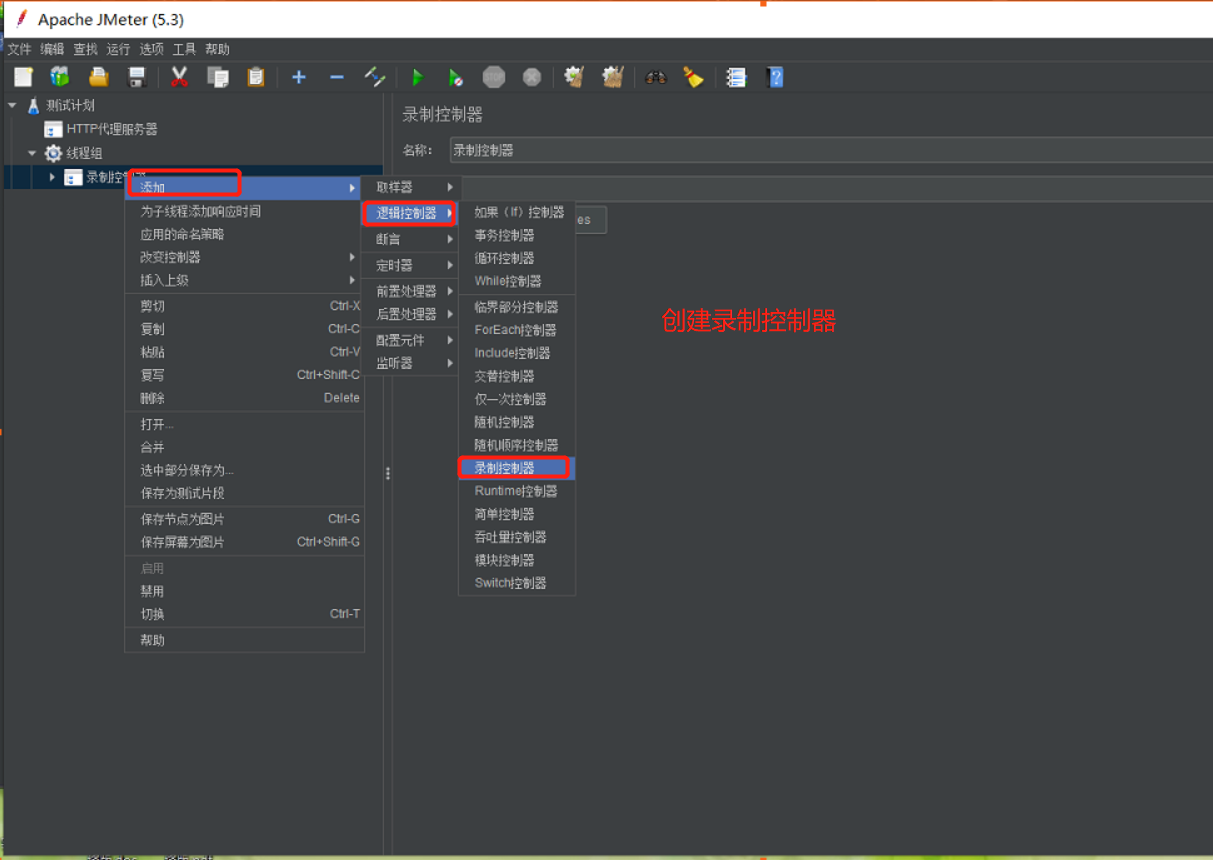Click the Stop test icon

[494, 77]
